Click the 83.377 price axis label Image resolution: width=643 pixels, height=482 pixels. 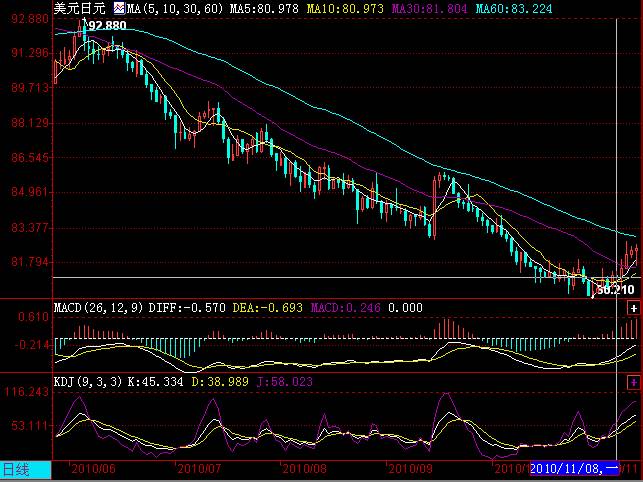(30, 227)
